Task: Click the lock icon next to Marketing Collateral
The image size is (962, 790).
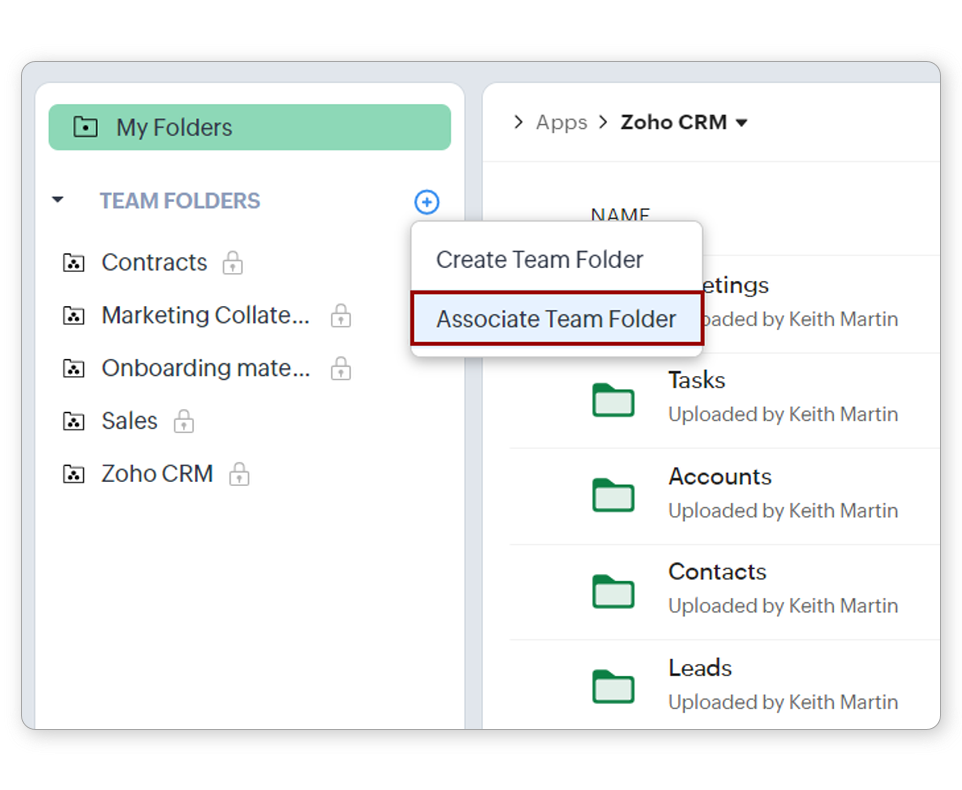Action: point(341,316)
